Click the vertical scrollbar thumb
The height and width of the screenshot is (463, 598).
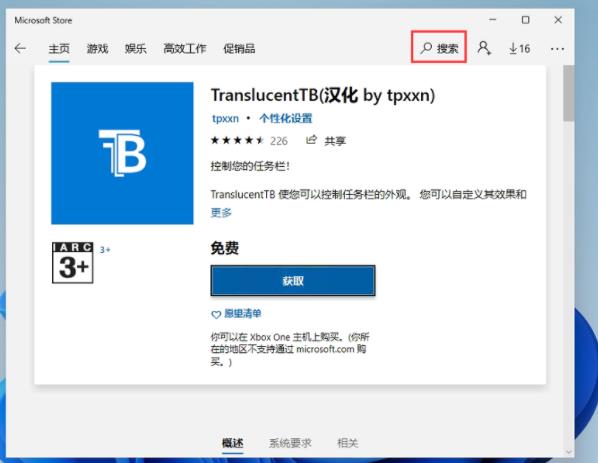click(x=569, y=93)
